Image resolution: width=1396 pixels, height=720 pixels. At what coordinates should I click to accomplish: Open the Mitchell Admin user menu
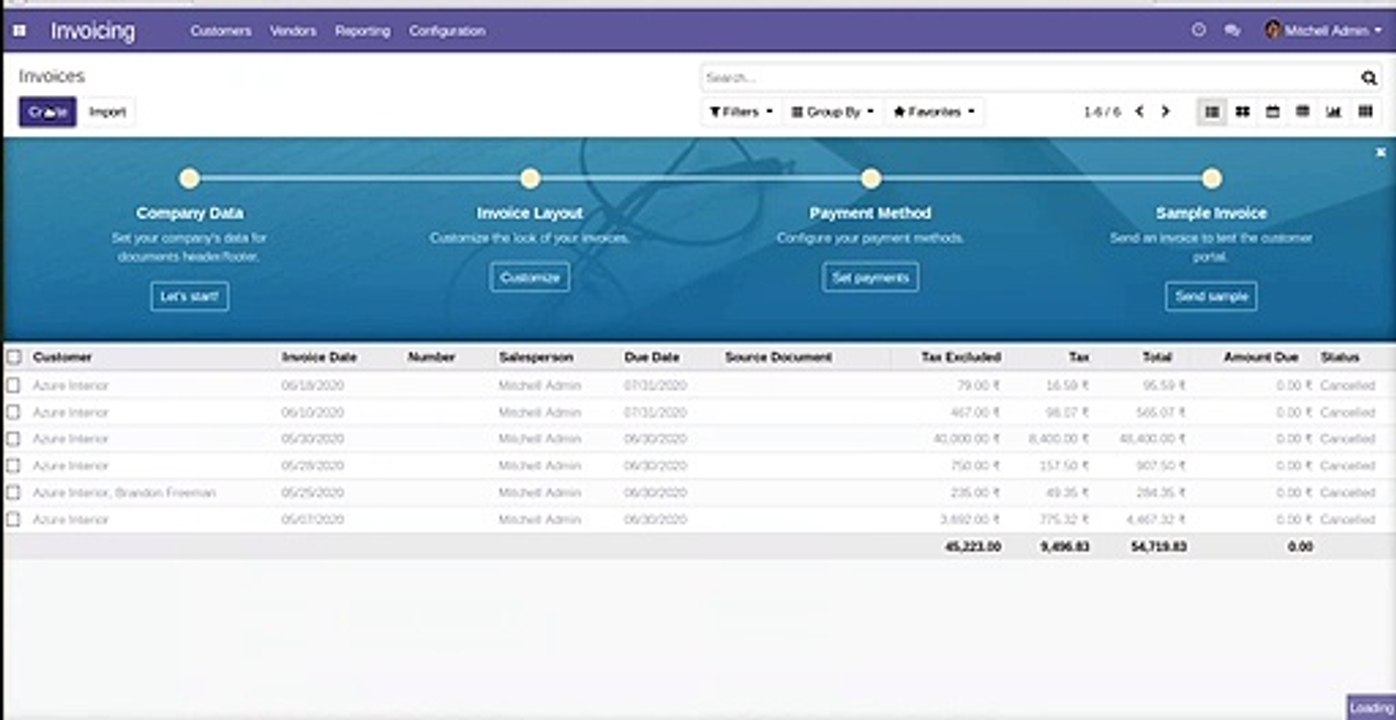coord(1323,31)
